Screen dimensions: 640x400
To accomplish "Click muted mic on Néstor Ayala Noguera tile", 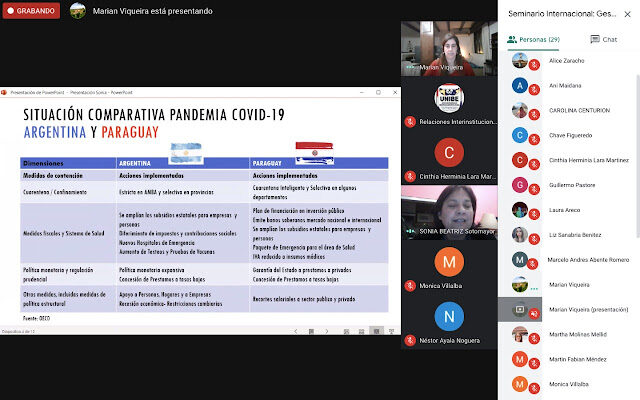I will [x=410, y=340].
